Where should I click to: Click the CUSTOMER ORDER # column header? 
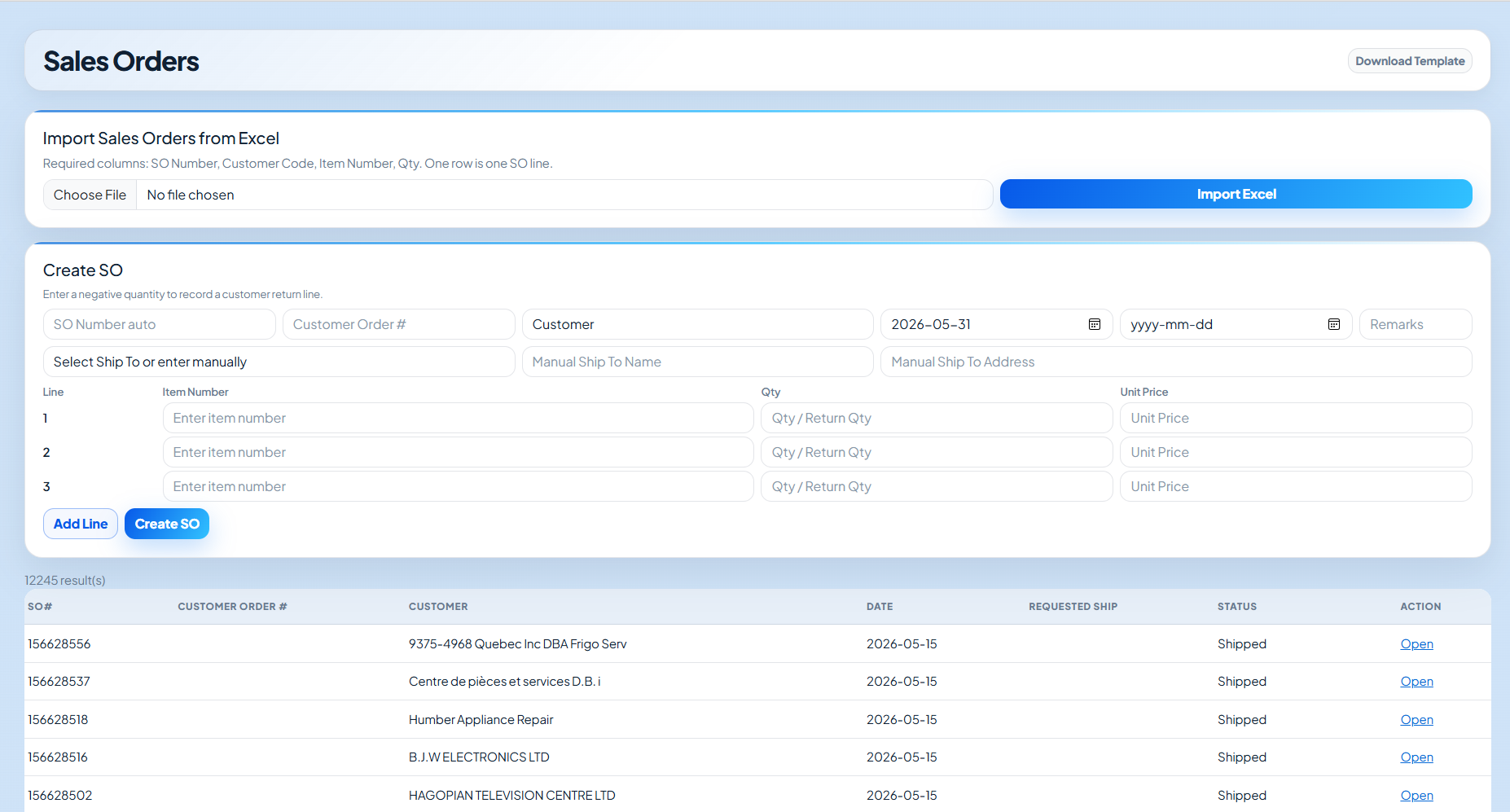[x=232, y=607]
